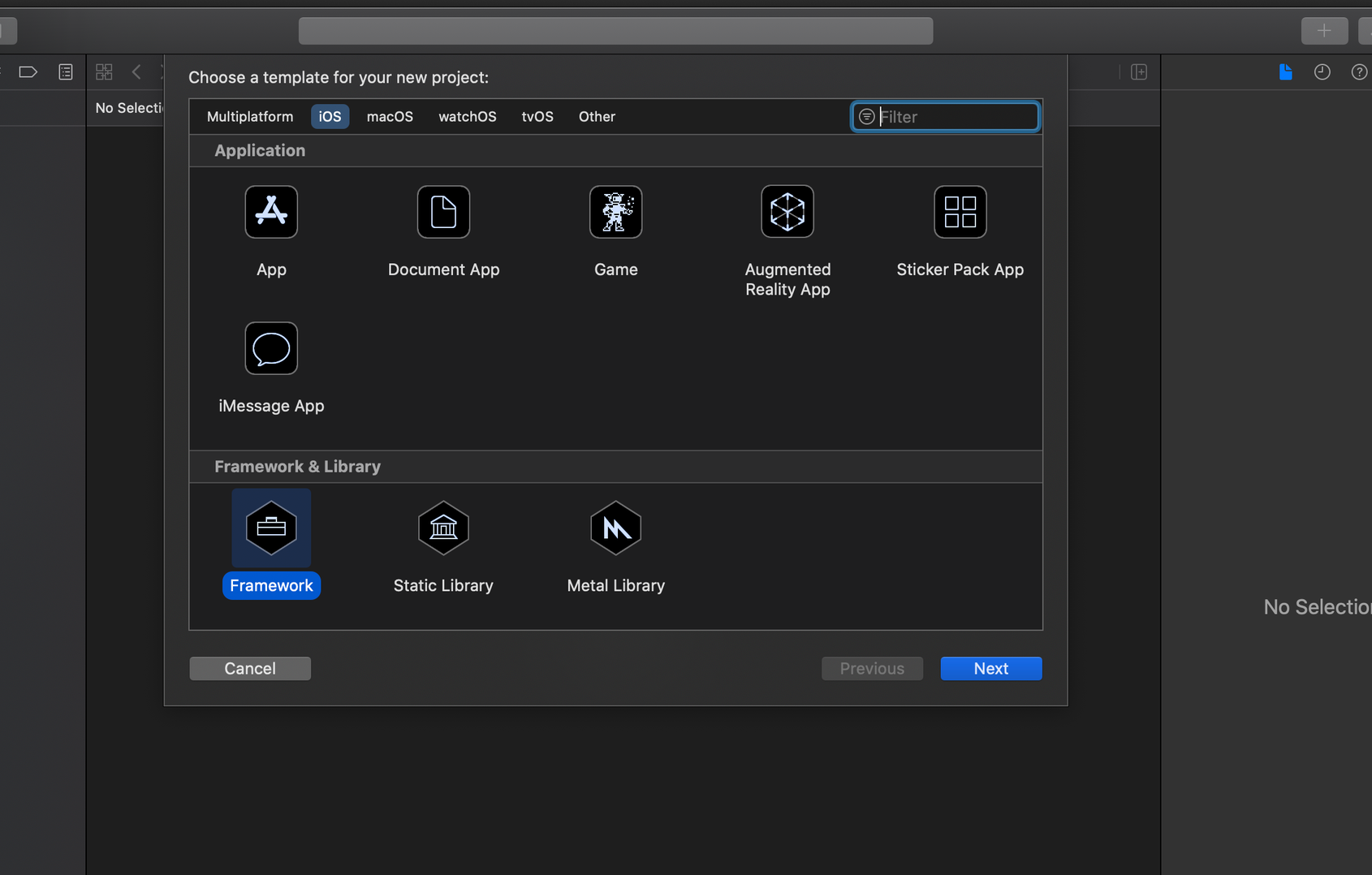Image resolution: width=1372 pixels, height=875 pixels.
Task: Click the Document App label
Action: tap(443, 269)
